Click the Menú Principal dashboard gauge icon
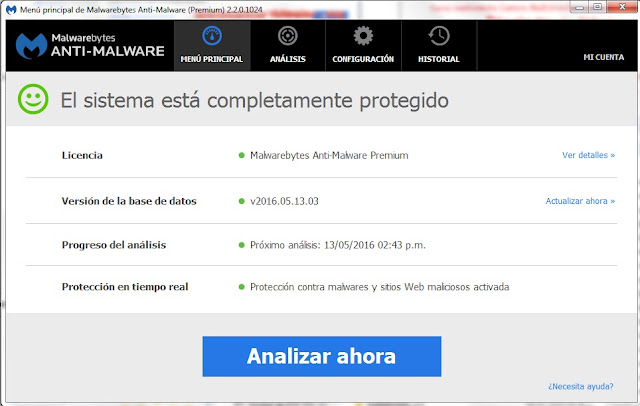The width and height of the screenshot is (640, 406). [x=212, y=36]
